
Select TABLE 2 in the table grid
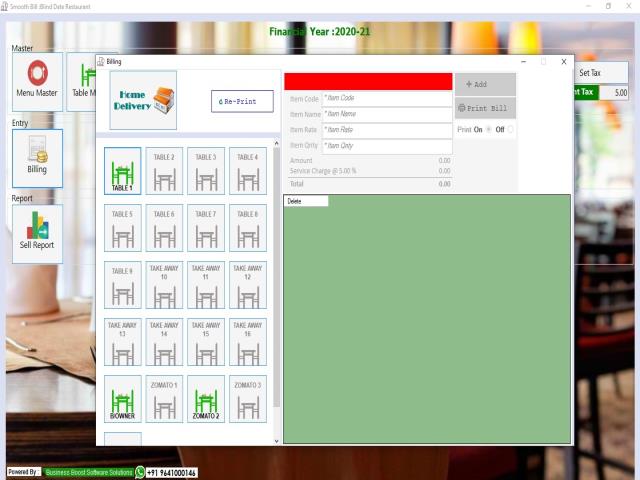point(164,171)
